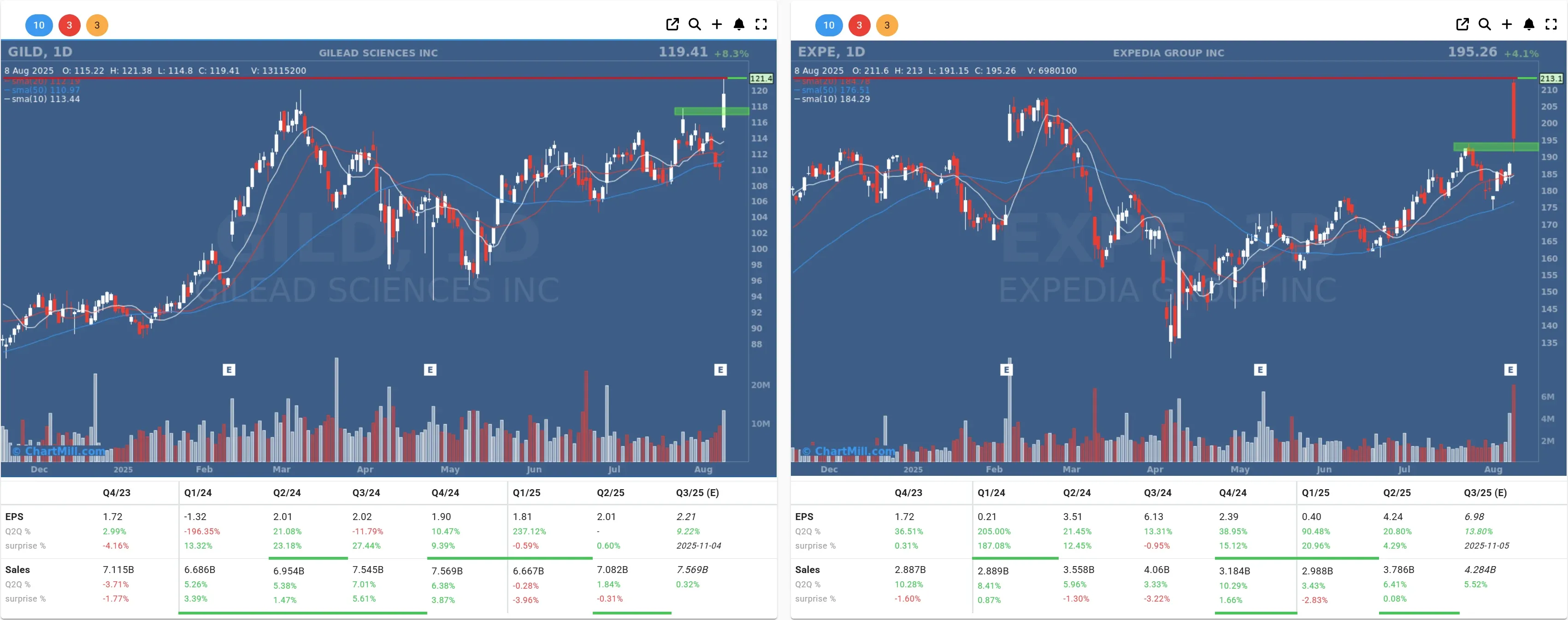Click the EPS row label in EXPE table
Screen dimensions: 1568x620
(804, 516)
